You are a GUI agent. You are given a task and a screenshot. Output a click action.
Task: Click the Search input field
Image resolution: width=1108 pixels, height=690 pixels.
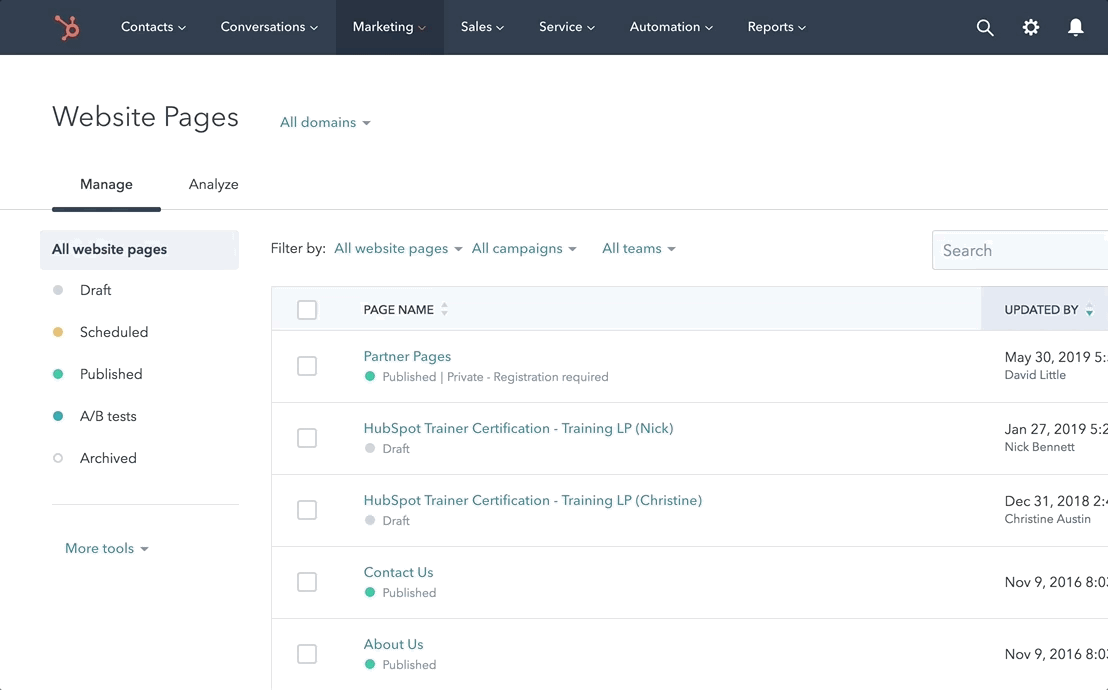(x=1020, y=250)
